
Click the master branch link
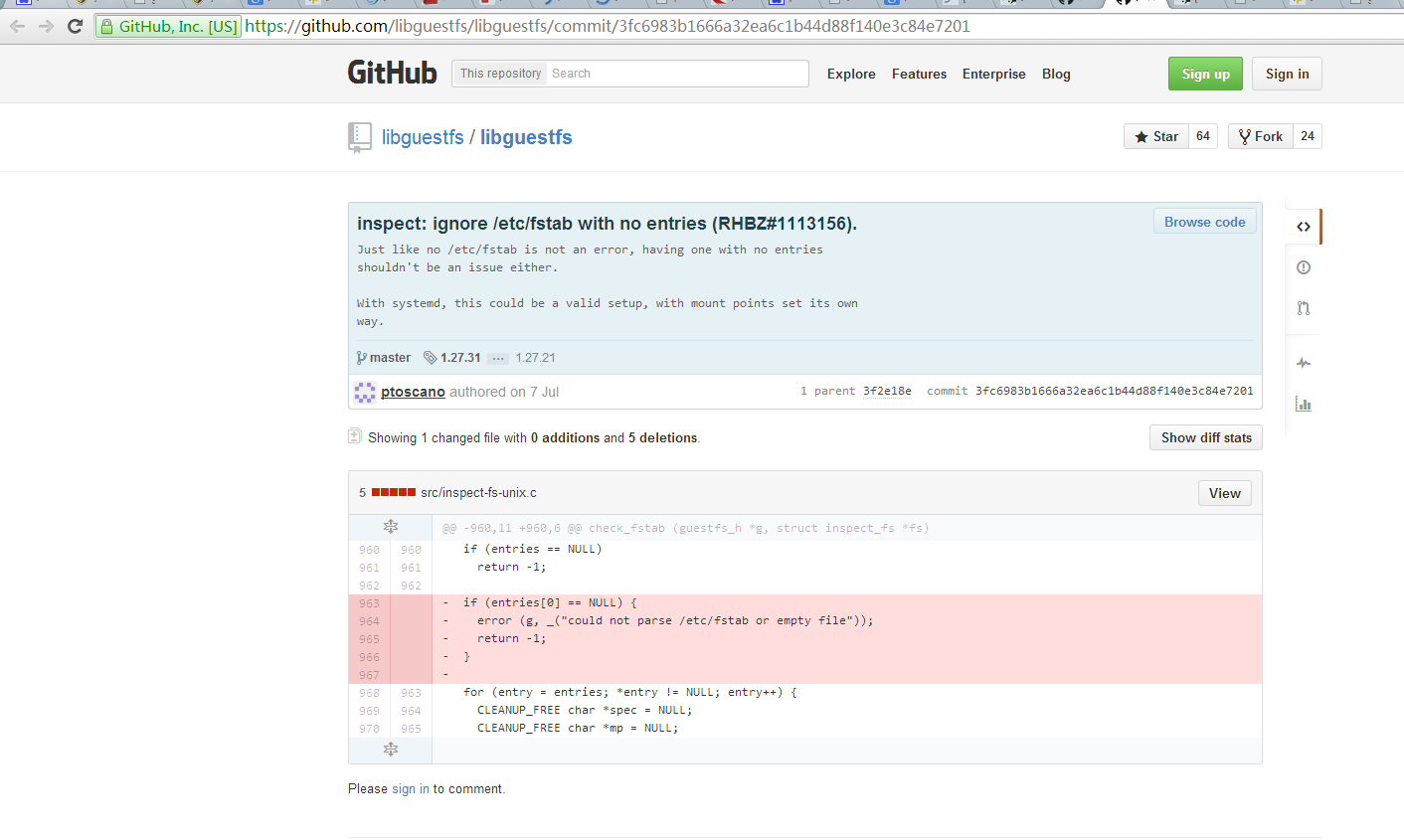point(390,358)
